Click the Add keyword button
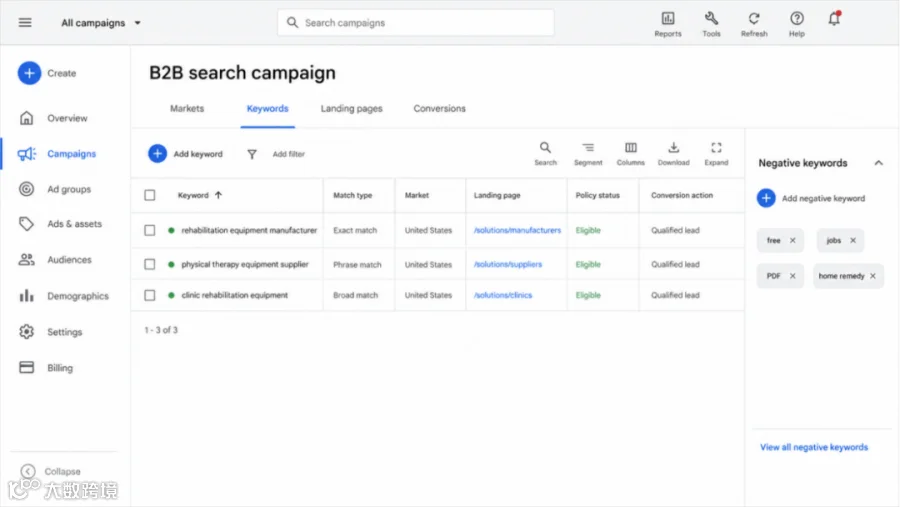Screen dimensions: 900x507 click(185, 154)
